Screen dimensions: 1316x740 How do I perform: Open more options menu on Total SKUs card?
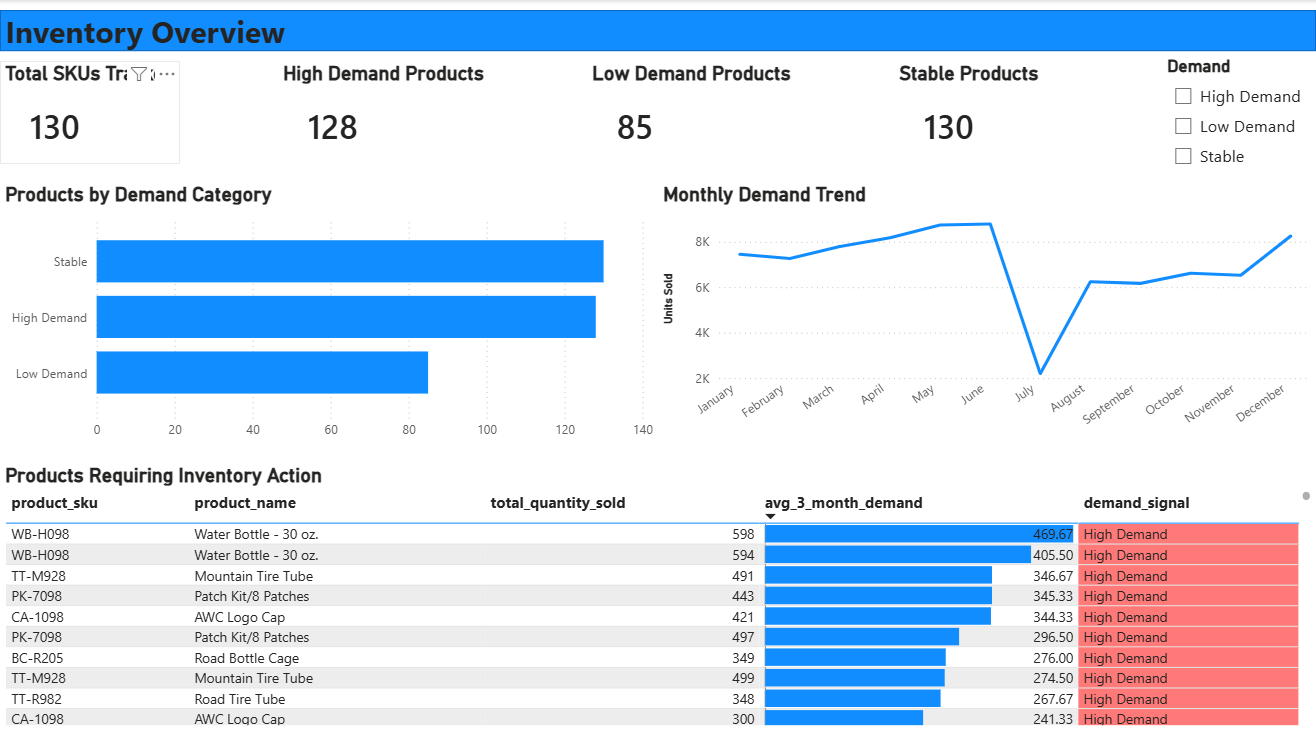point(167,74)
